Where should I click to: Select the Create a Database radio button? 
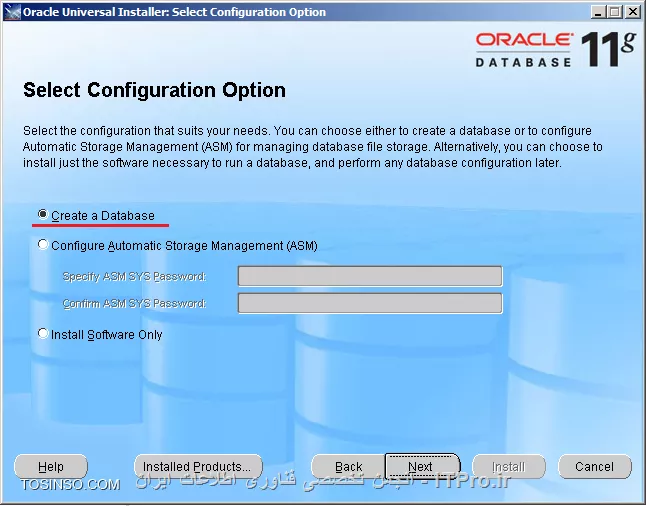click(x=43, y=214)
